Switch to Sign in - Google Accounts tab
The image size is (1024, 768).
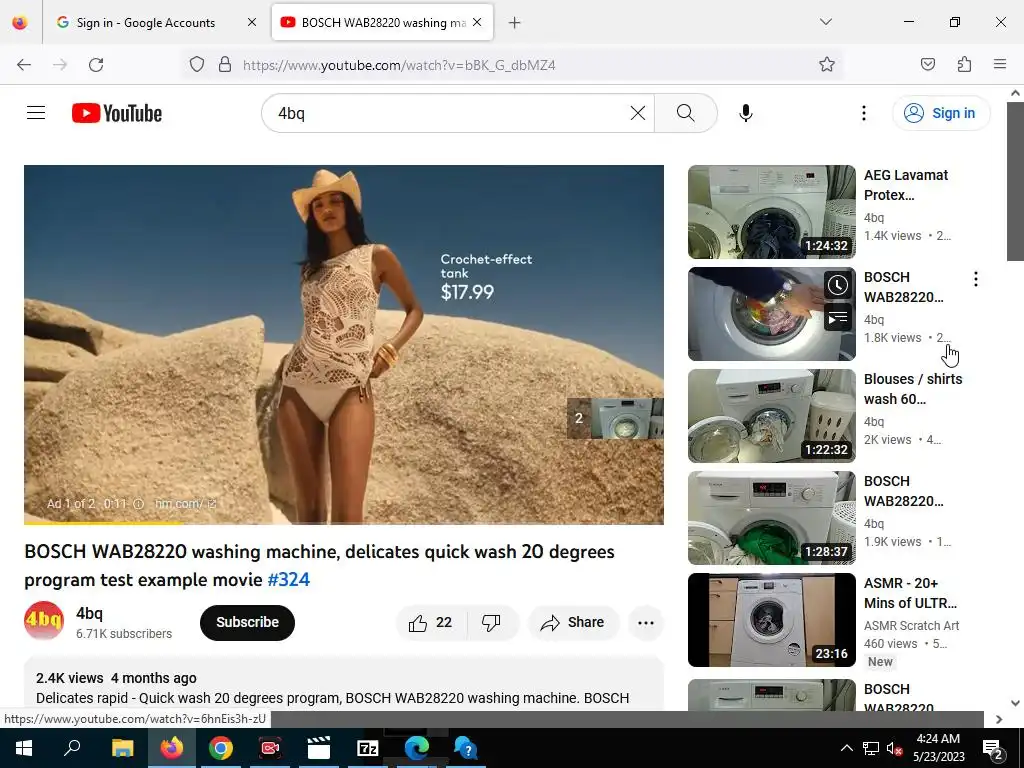[x=145, y=23]
